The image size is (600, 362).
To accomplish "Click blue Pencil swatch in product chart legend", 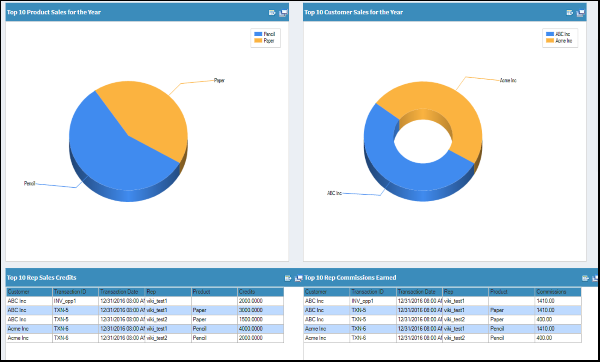I will click(x=258, y=34).
